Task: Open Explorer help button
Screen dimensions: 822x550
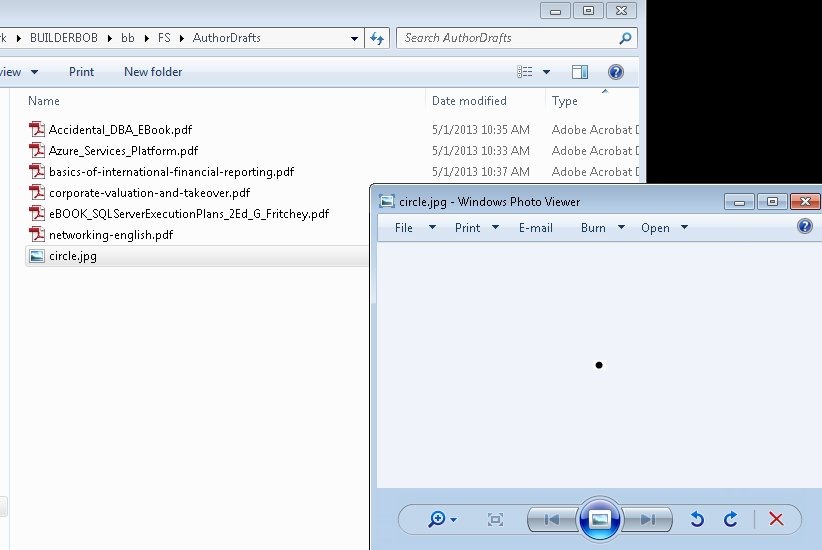Action: [x=616, y=72]
